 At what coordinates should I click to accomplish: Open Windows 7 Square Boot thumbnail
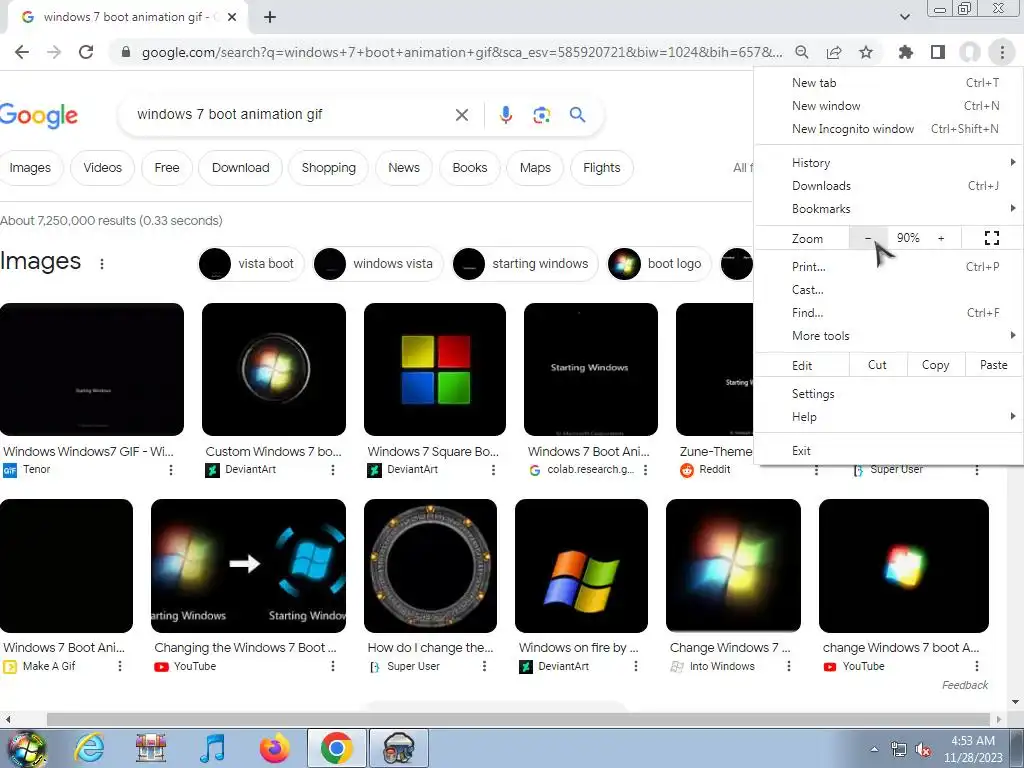[435, 369]
